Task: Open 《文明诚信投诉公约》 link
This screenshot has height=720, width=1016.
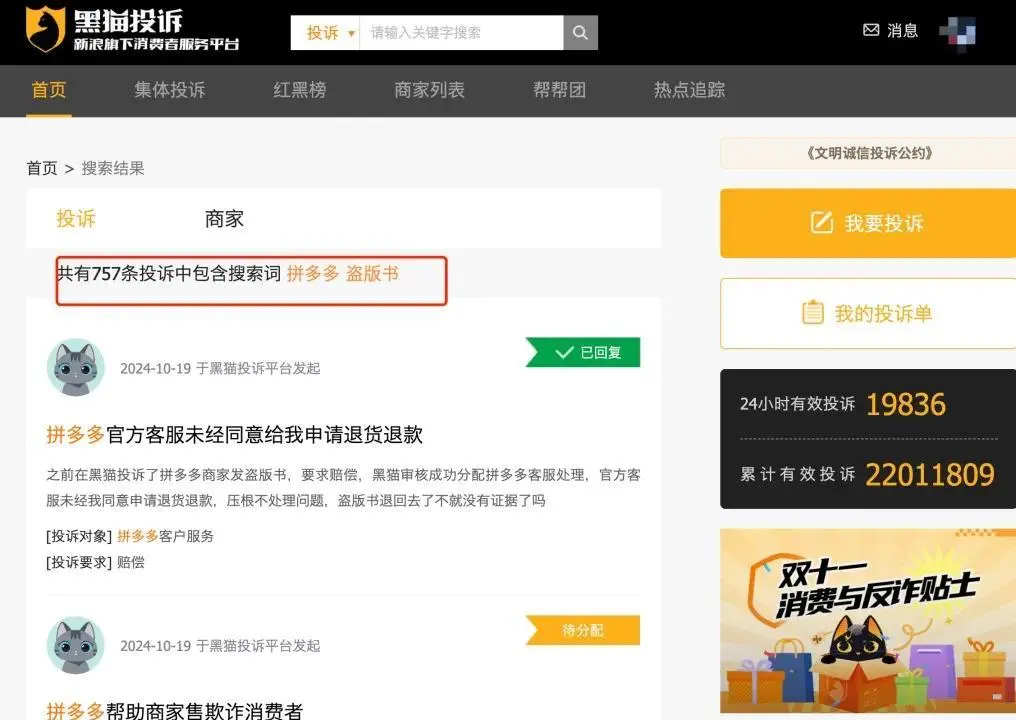Action: (x=869, y=153)
